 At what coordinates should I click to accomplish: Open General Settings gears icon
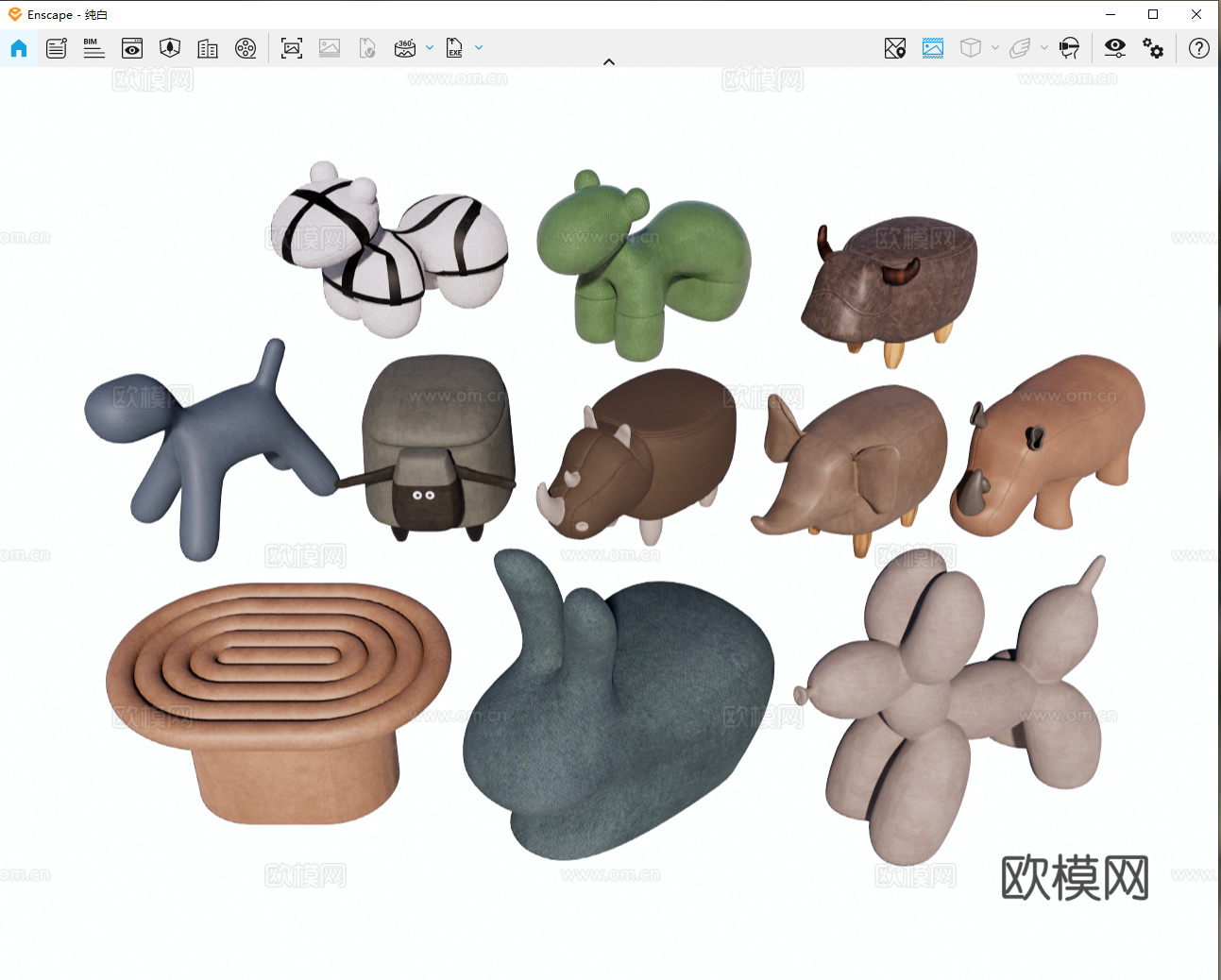click(1153, 48)
